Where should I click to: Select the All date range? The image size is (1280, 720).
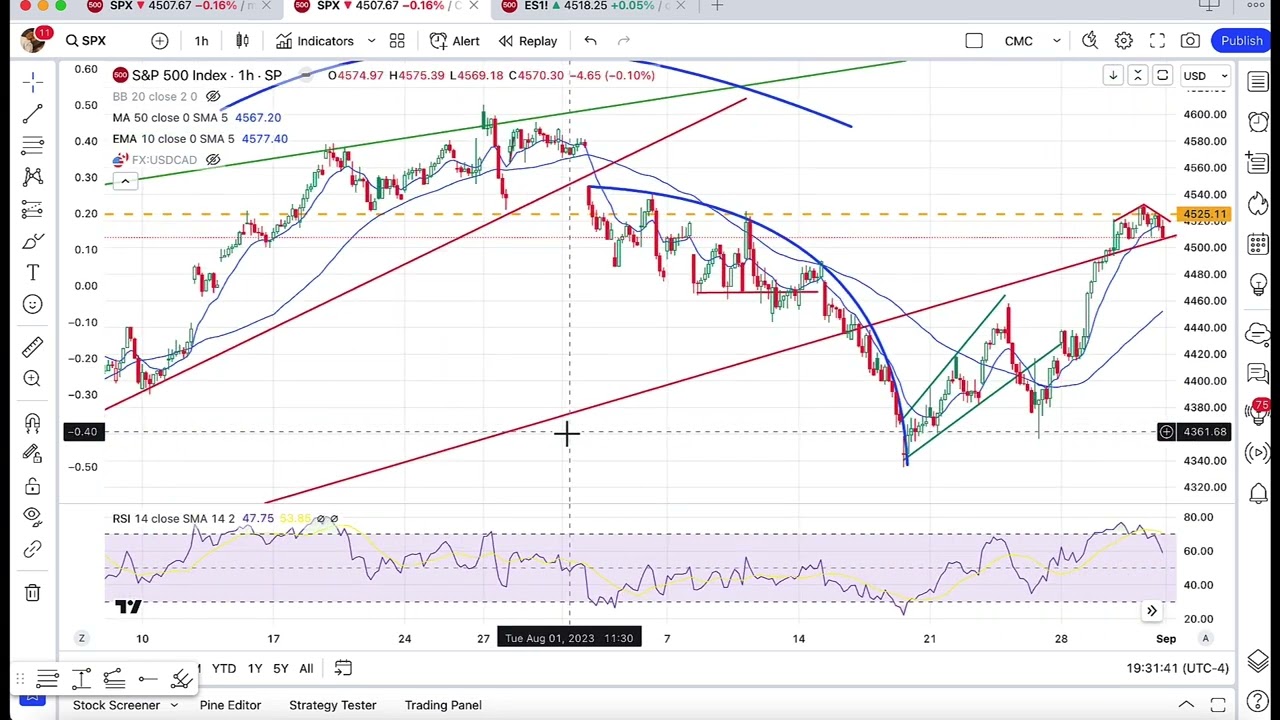point(306,668)
